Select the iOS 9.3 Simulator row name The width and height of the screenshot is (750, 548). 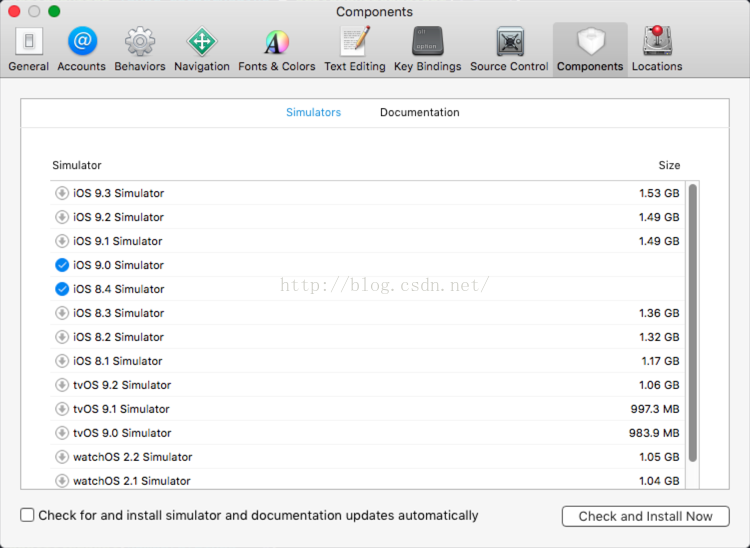coord(118,193)
